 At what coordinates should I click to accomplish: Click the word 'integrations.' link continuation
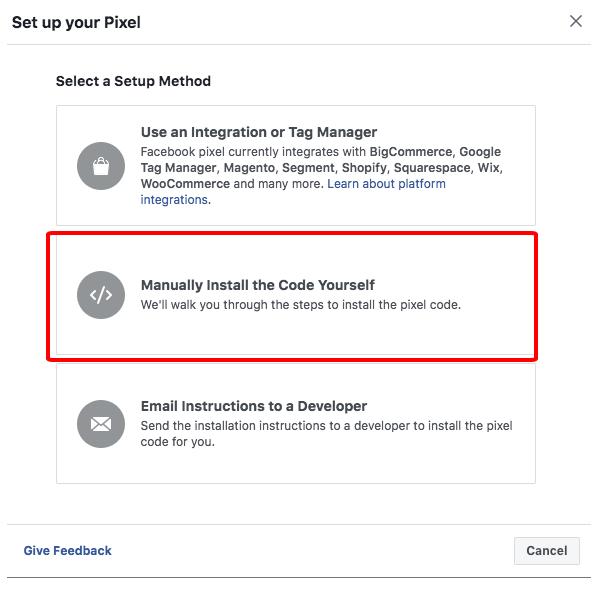(x=176, y=200)
